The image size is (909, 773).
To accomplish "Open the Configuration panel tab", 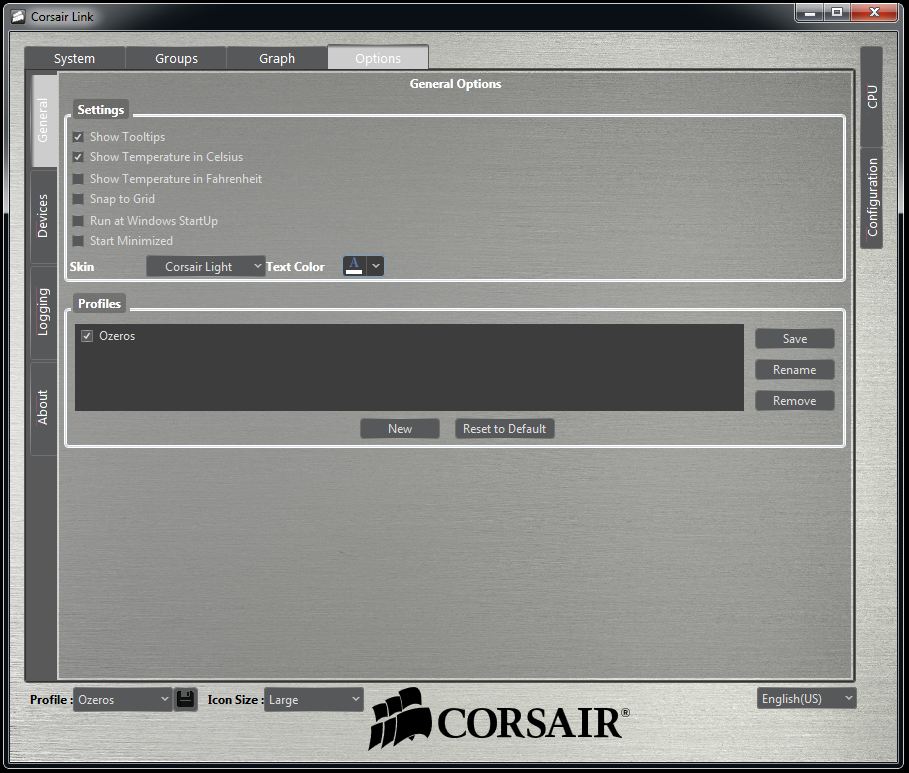I will click(871, 198).
